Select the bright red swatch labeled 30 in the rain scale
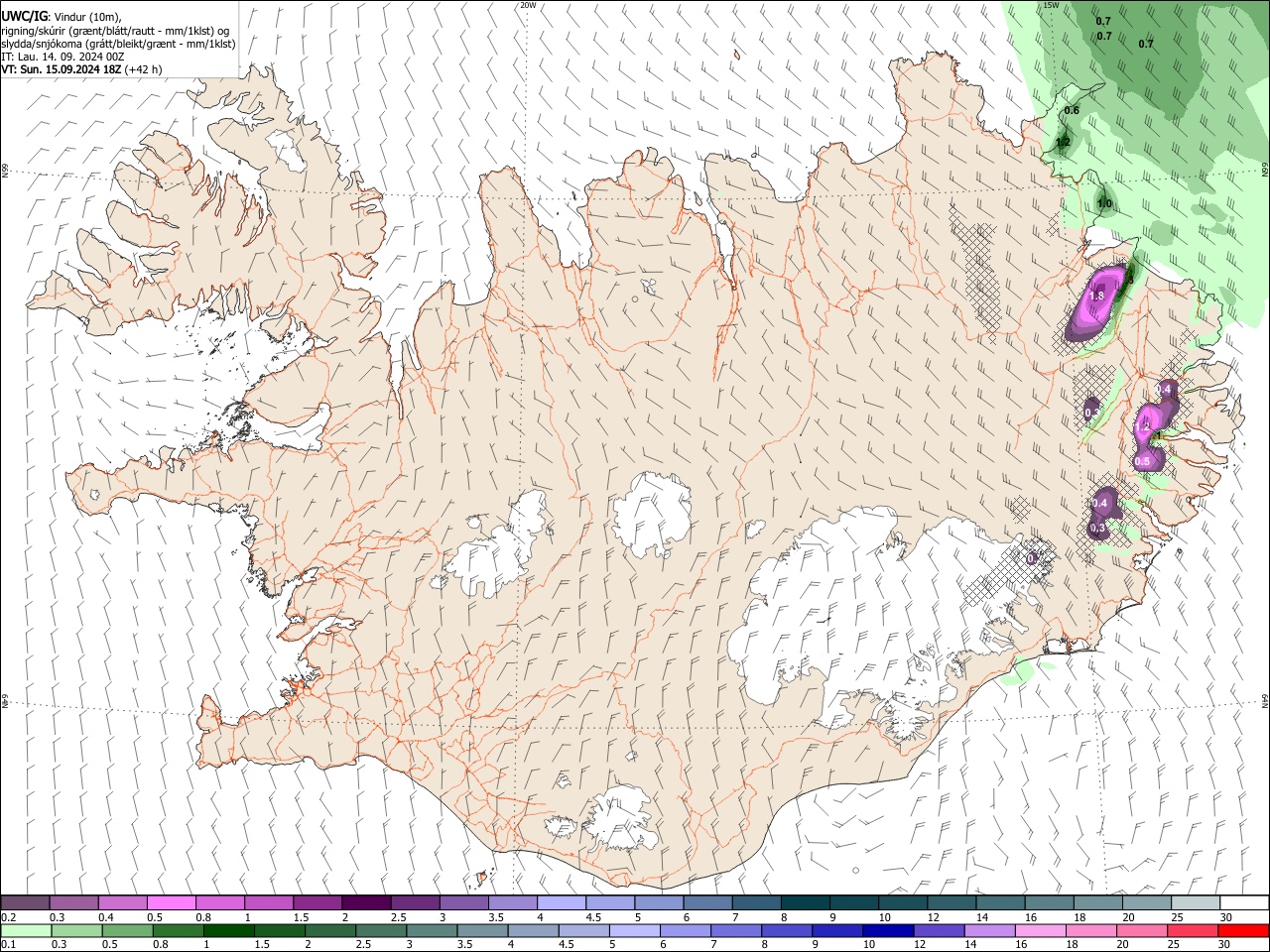The image size is (1270, 952). click(1243, 930)
